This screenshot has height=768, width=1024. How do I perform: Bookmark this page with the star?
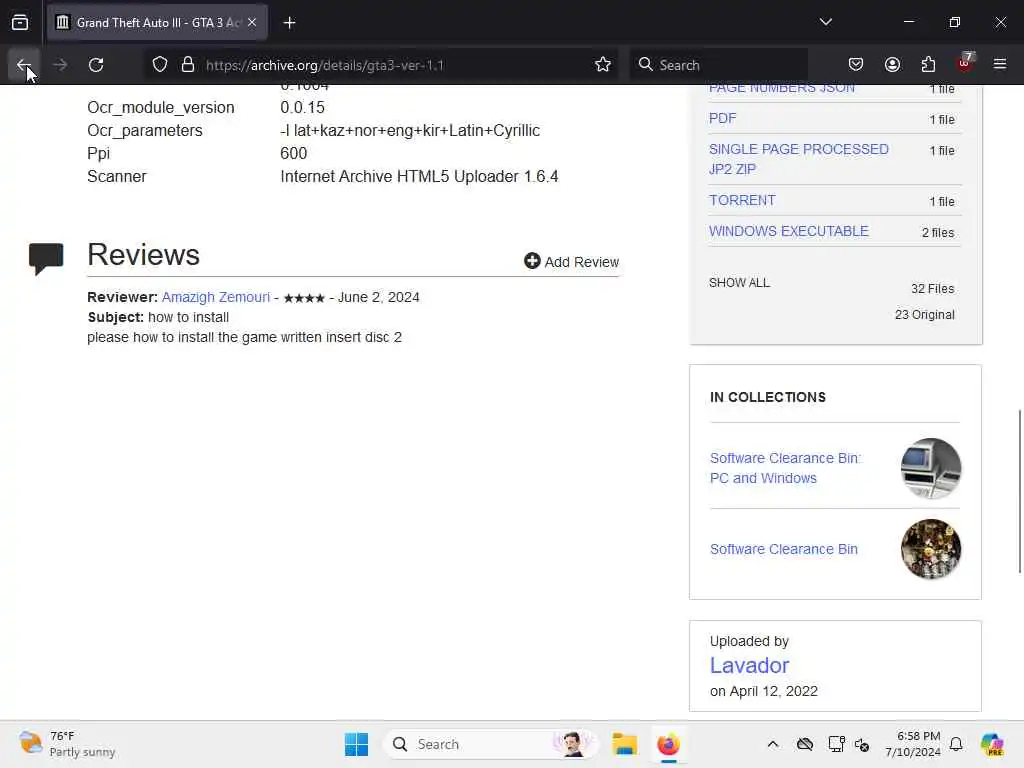tap(603, 65)
